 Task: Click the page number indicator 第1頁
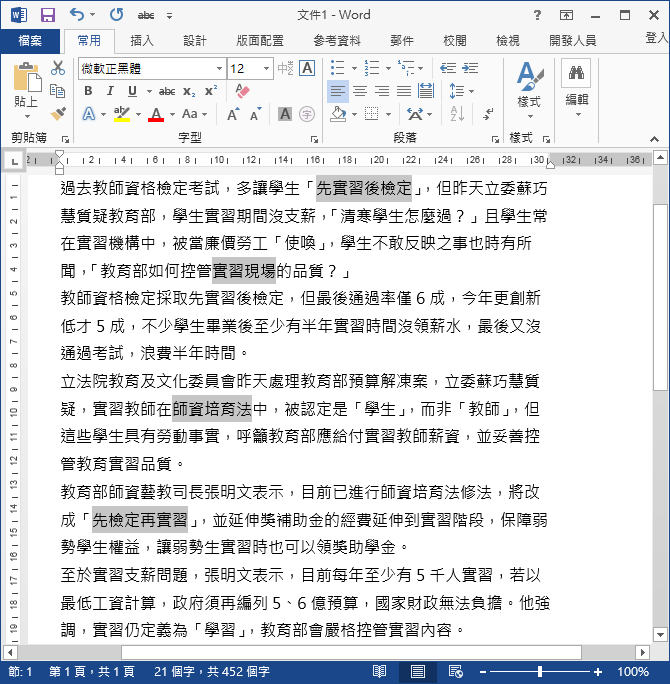click(92, 671)
